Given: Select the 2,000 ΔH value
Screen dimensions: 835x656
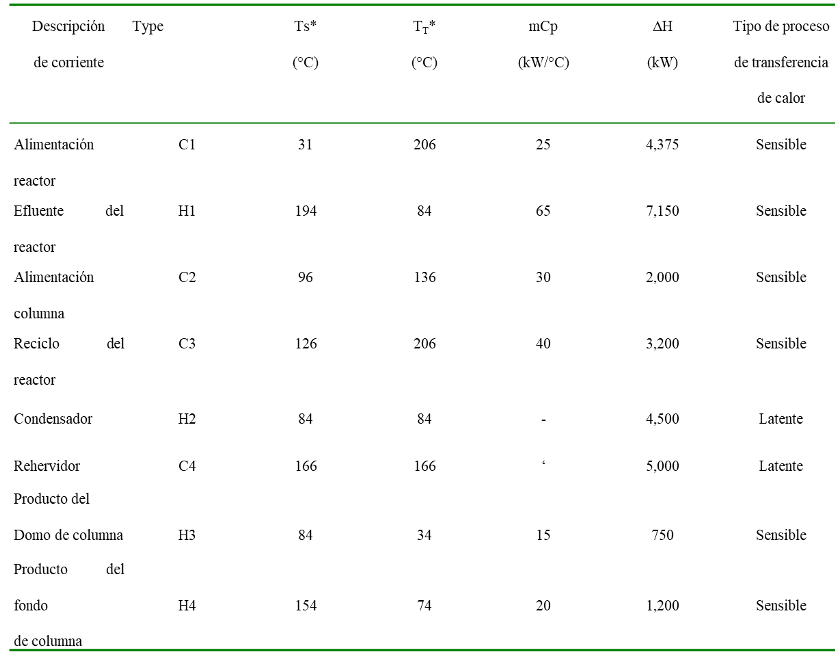Looking at the screenshot, I should tap(662, 277).
